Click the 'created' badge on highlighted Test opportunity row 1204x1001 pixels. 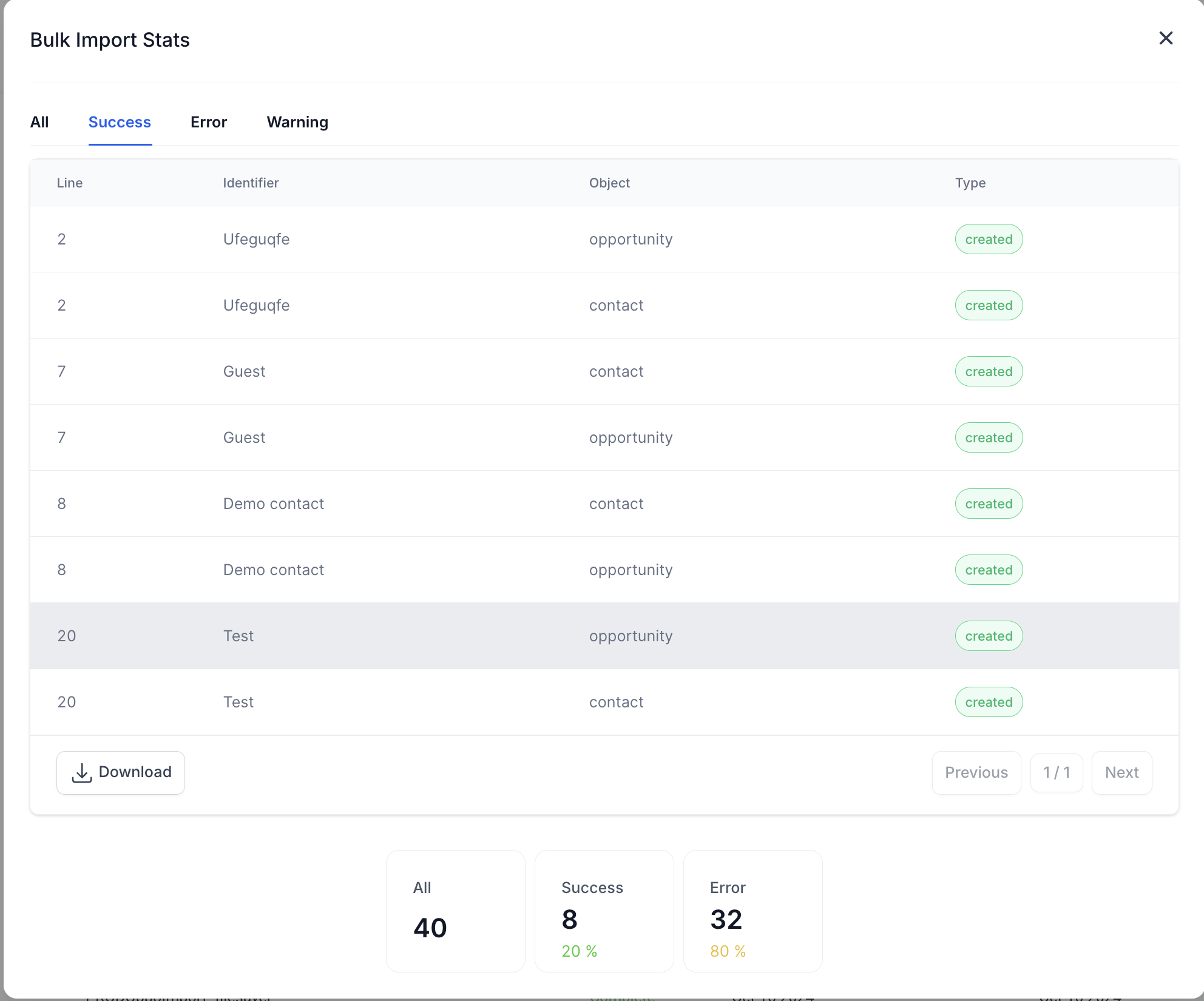click(989, 636)
